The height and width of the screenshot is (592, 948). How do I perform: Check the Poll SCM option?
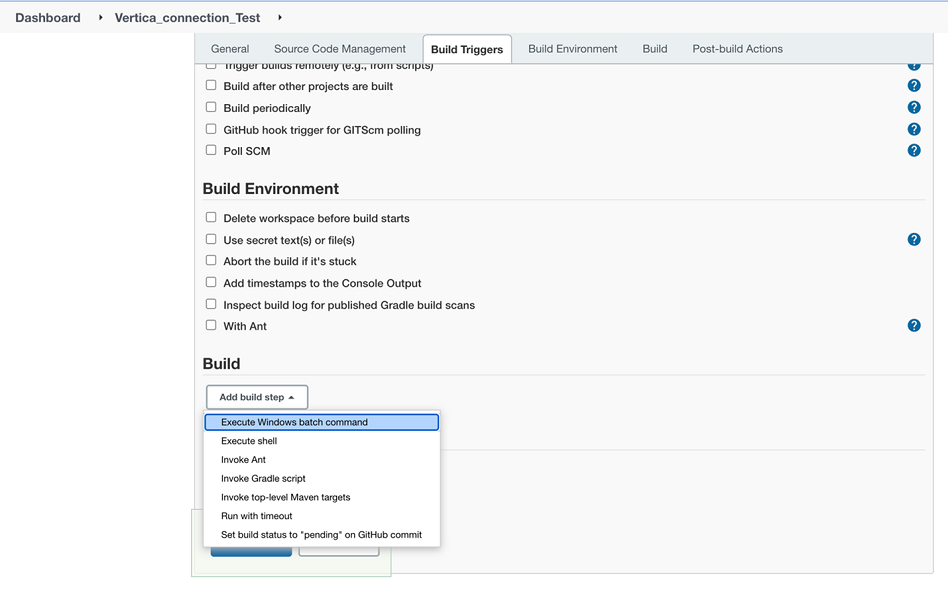pos(211,150)
